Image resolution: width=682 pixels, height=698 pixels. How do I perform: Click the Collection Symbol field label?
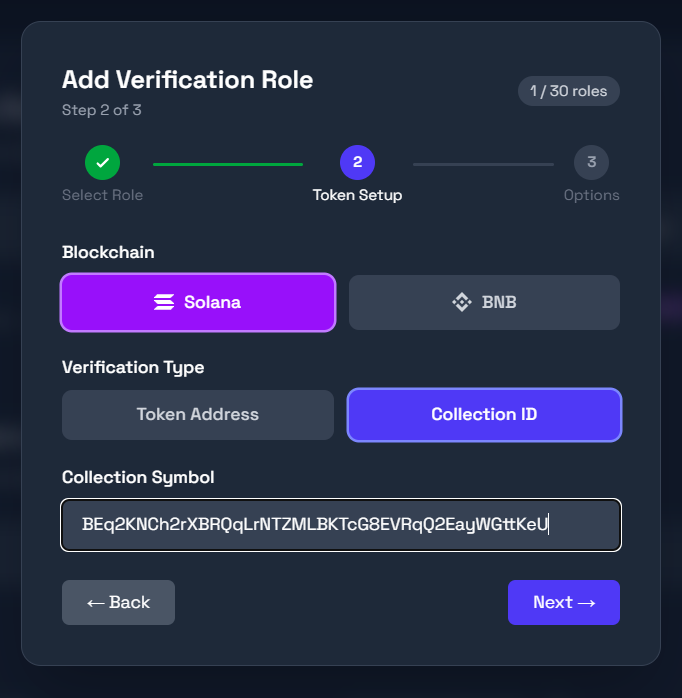(138, 477)
